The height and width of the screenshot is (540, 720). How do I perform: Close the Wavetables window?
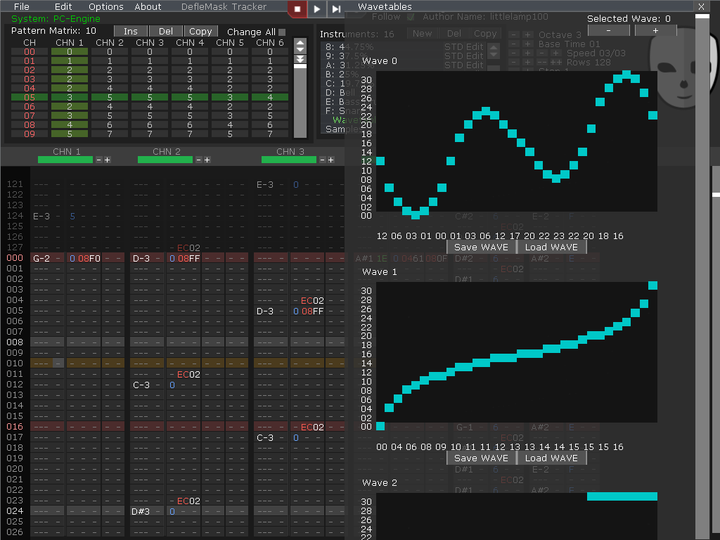point(699,6)
